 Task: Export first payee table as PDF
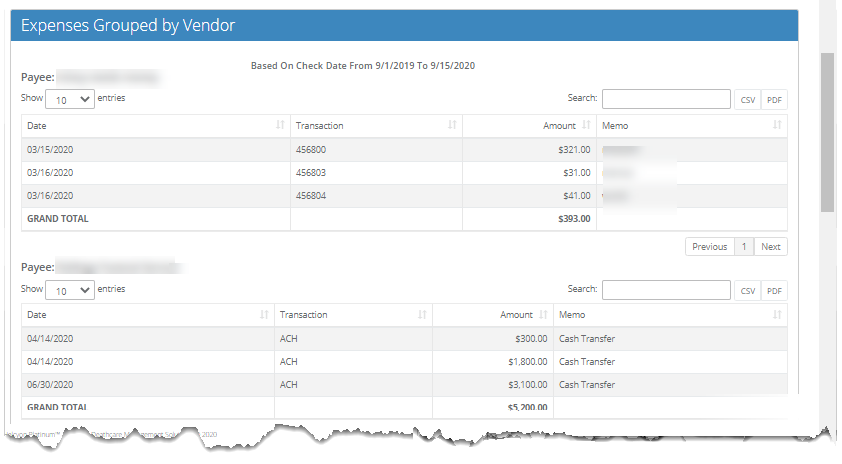(774, 100)
